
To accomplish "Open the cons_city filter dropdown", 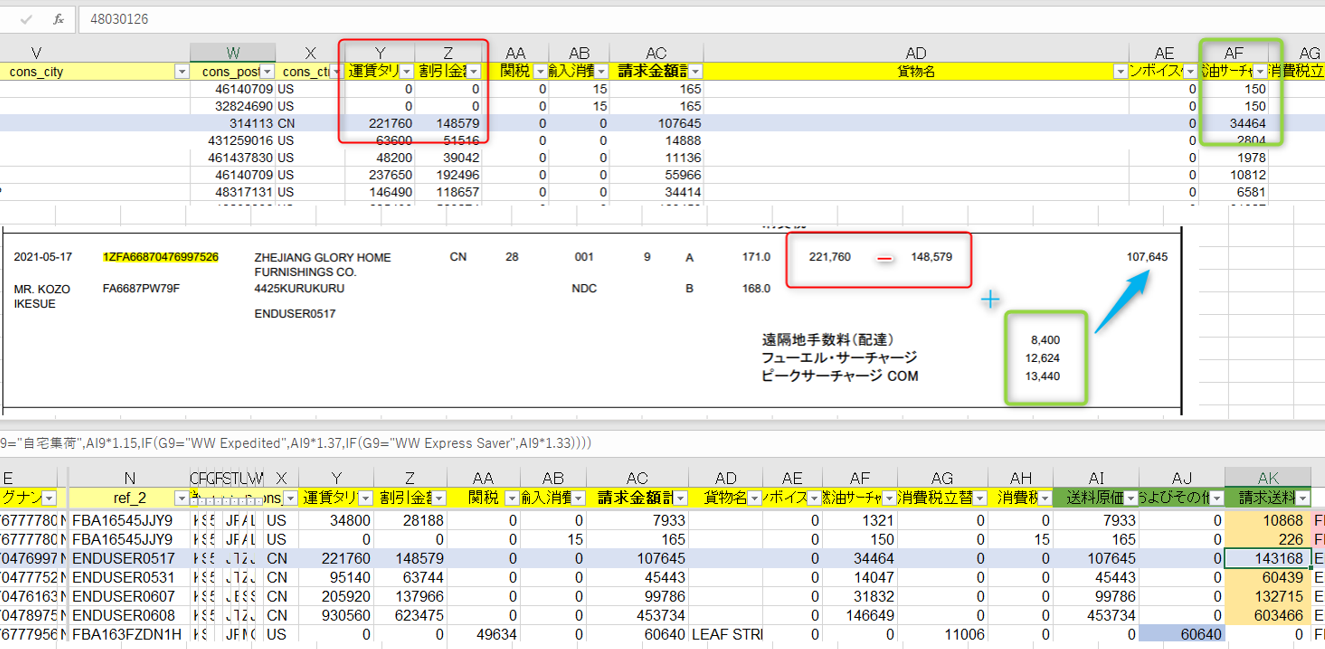I will [182, 72].
